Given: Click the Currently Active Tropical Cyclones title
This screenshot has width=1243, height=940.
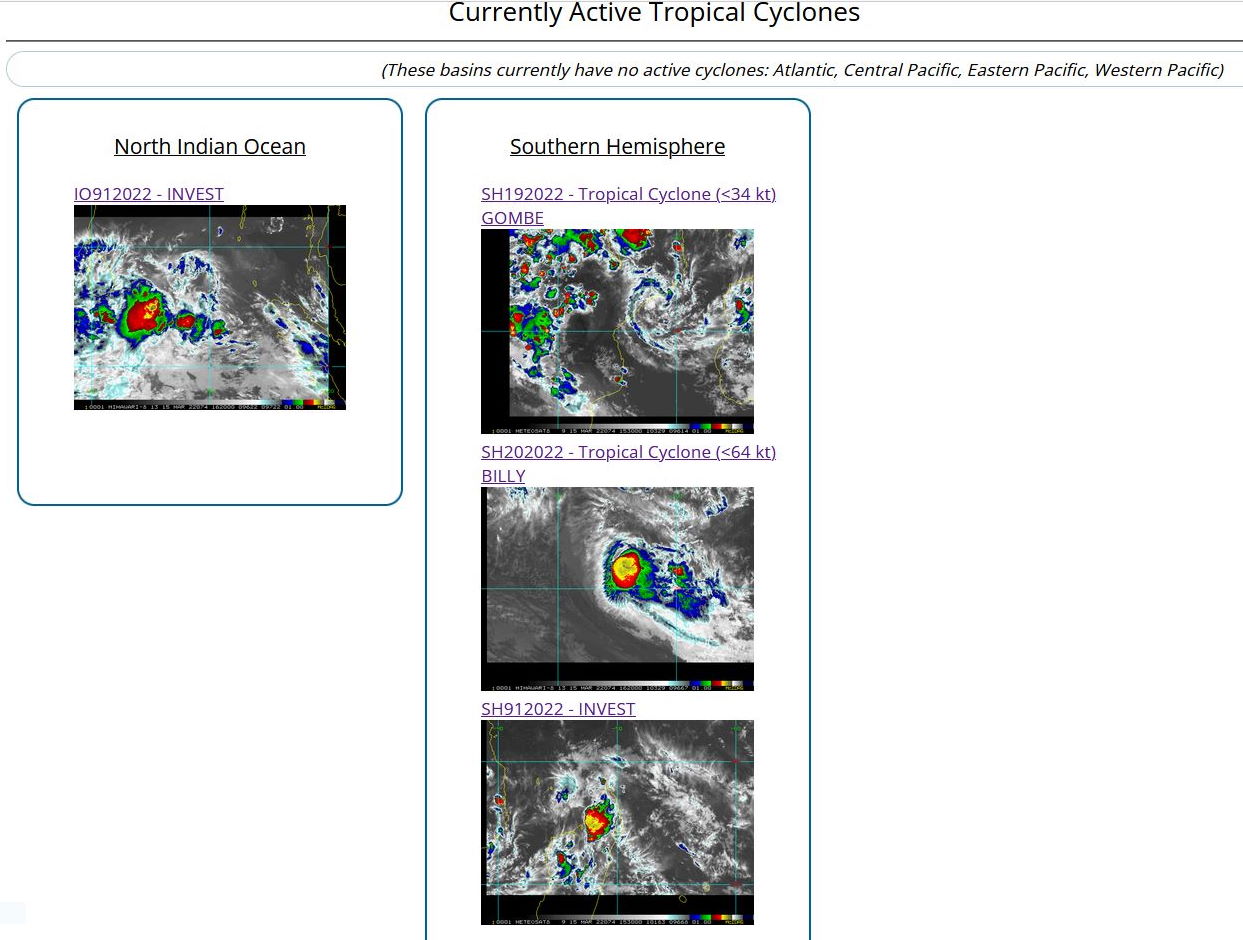Looking at the screenshot, I should 654,13.
